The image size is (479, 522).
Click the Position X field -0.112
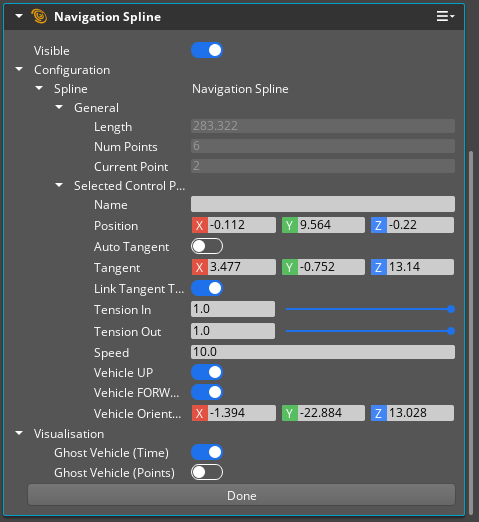(x=242, y=225)
